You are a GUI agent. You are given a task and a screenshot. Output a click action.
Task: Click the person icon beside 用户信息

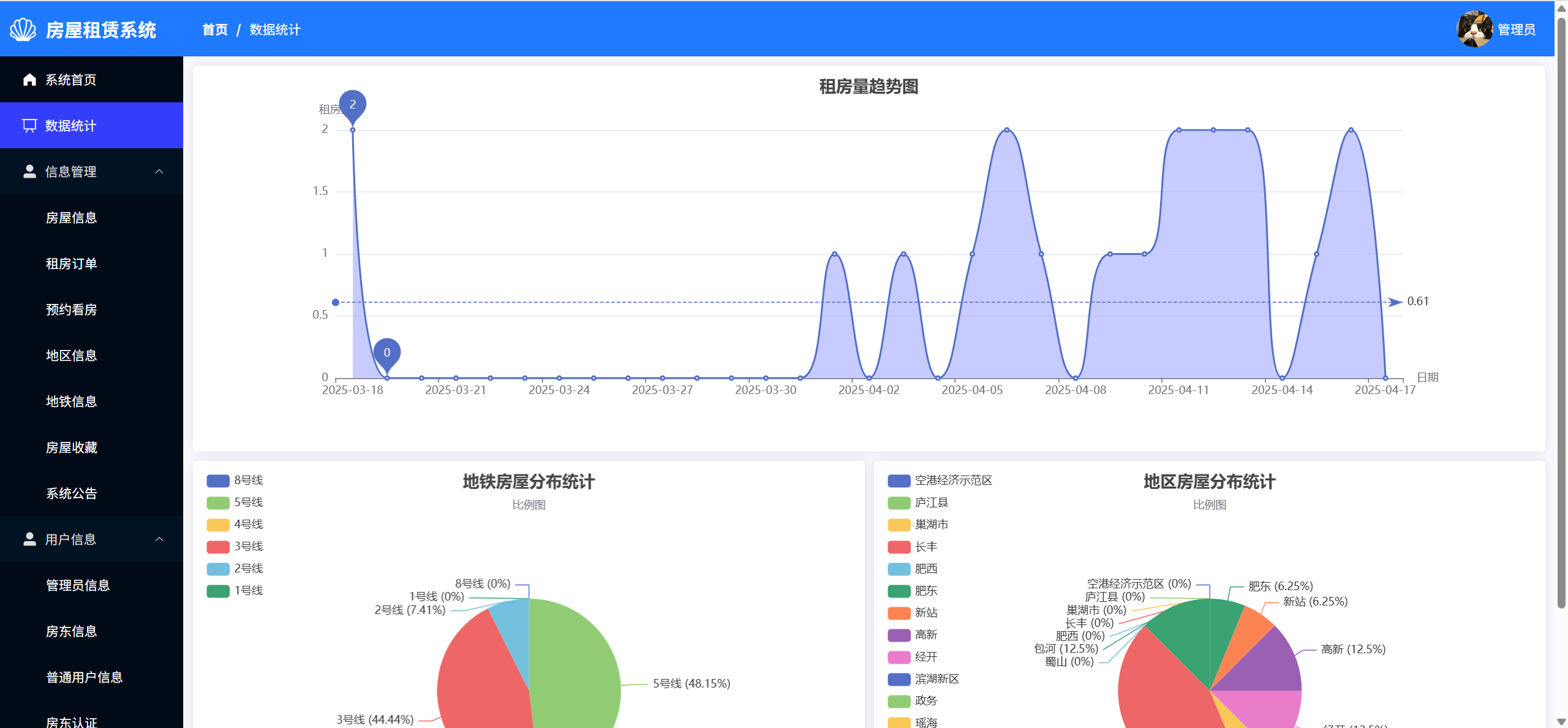29,539
